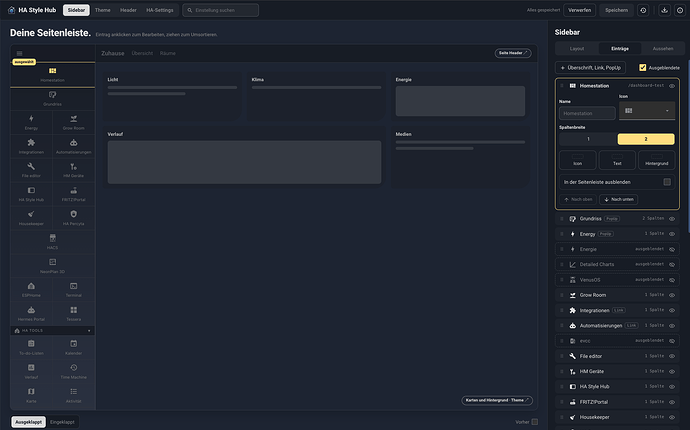Show the hidden Detailed Charts entry
Viewport: 690px width, 430px height.
pos(672,265)
